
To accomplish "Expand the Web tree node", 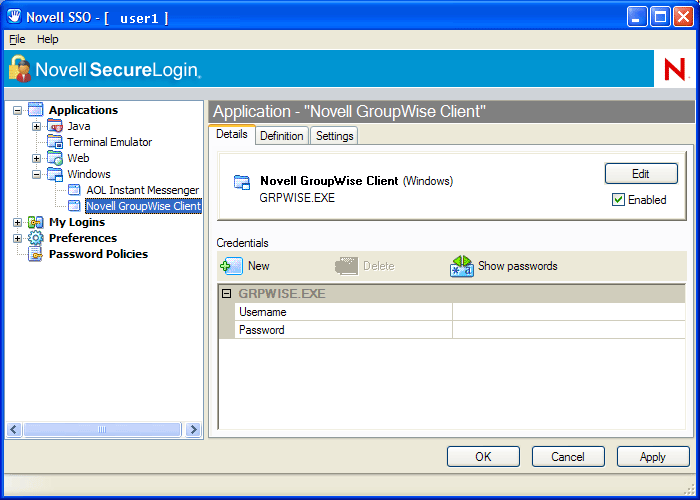I will (x=37, y=158).
